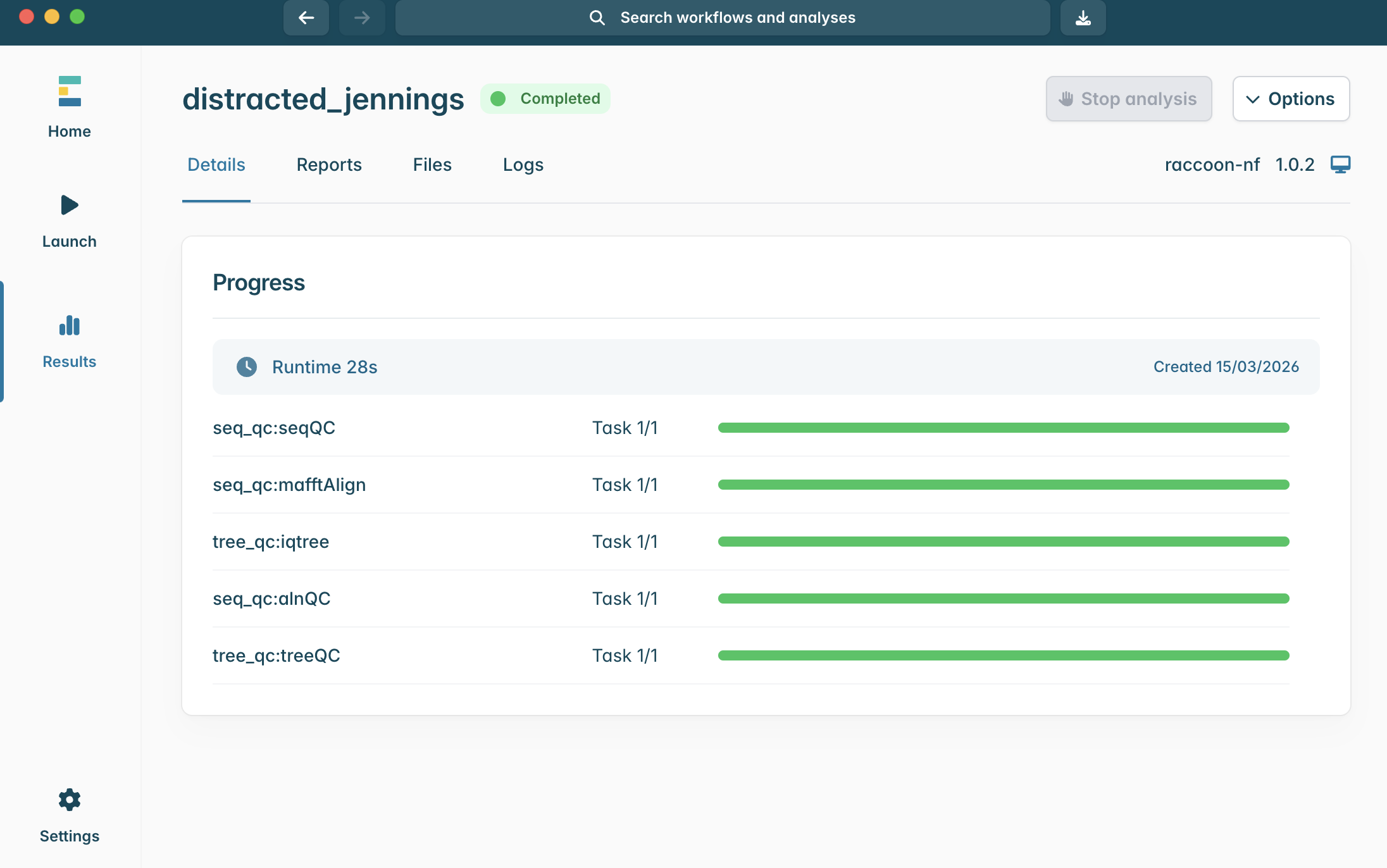Select the tree_qc:iqtree task row
1387x868 pixels.
click(x=271, y=542)
